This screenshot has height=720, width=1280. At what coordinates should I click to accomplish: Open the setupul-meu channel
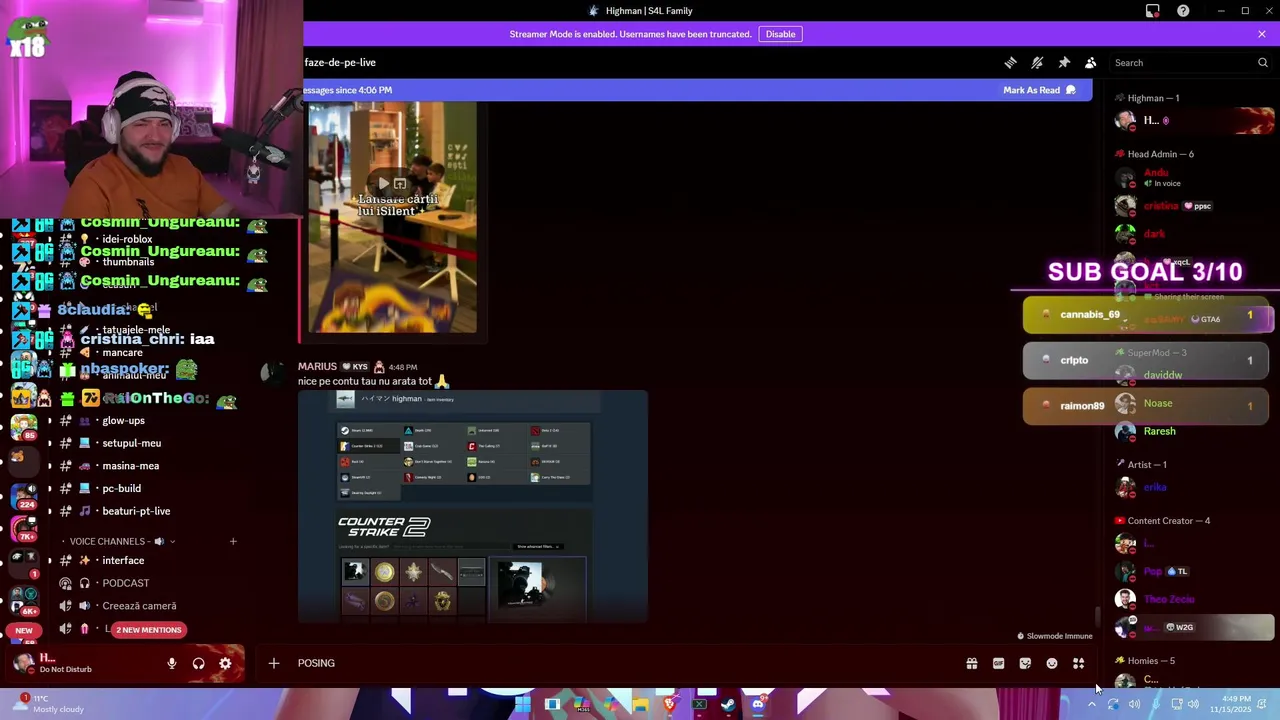pos(131,443)
